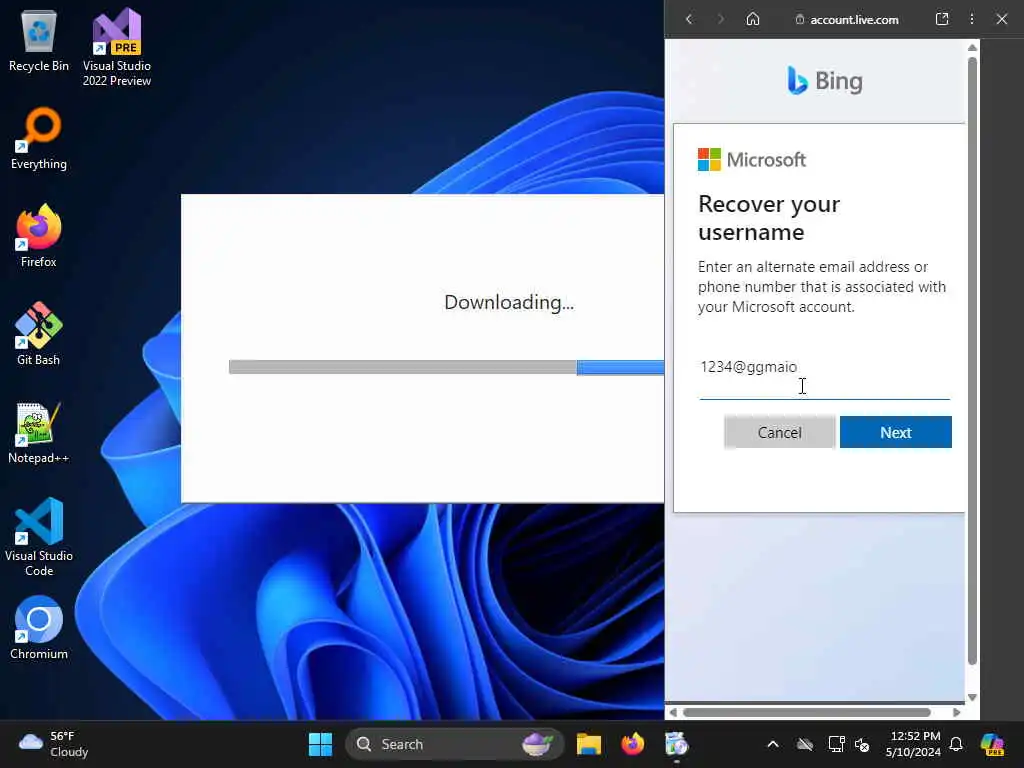This screenshot has width=1024, height=768.
Task: Click the home icon in browser pane
Action: [753, 20]
